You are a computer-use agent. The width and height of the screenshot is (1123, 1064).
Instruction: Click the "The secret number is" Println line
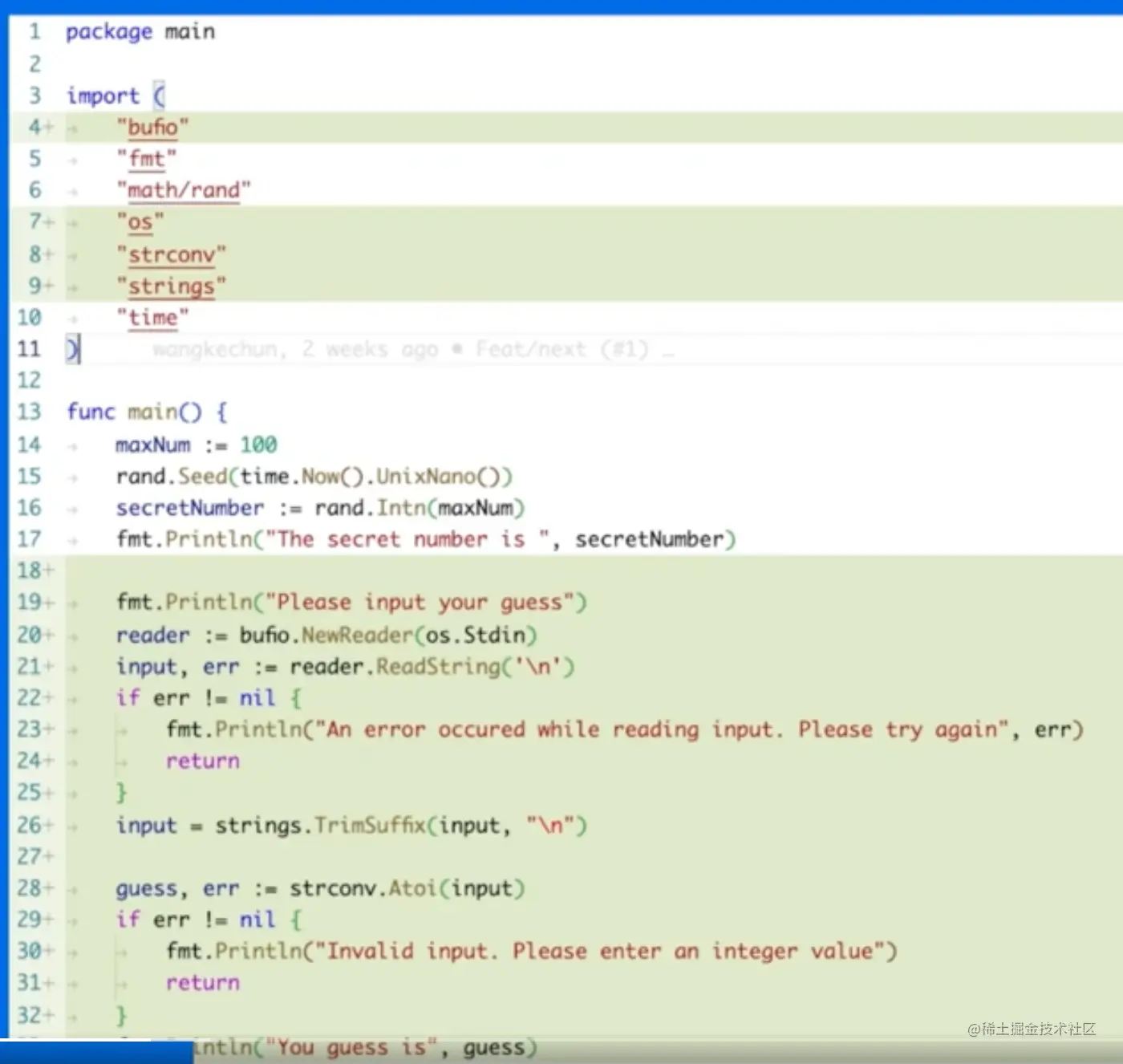click(x=425, y=539)
